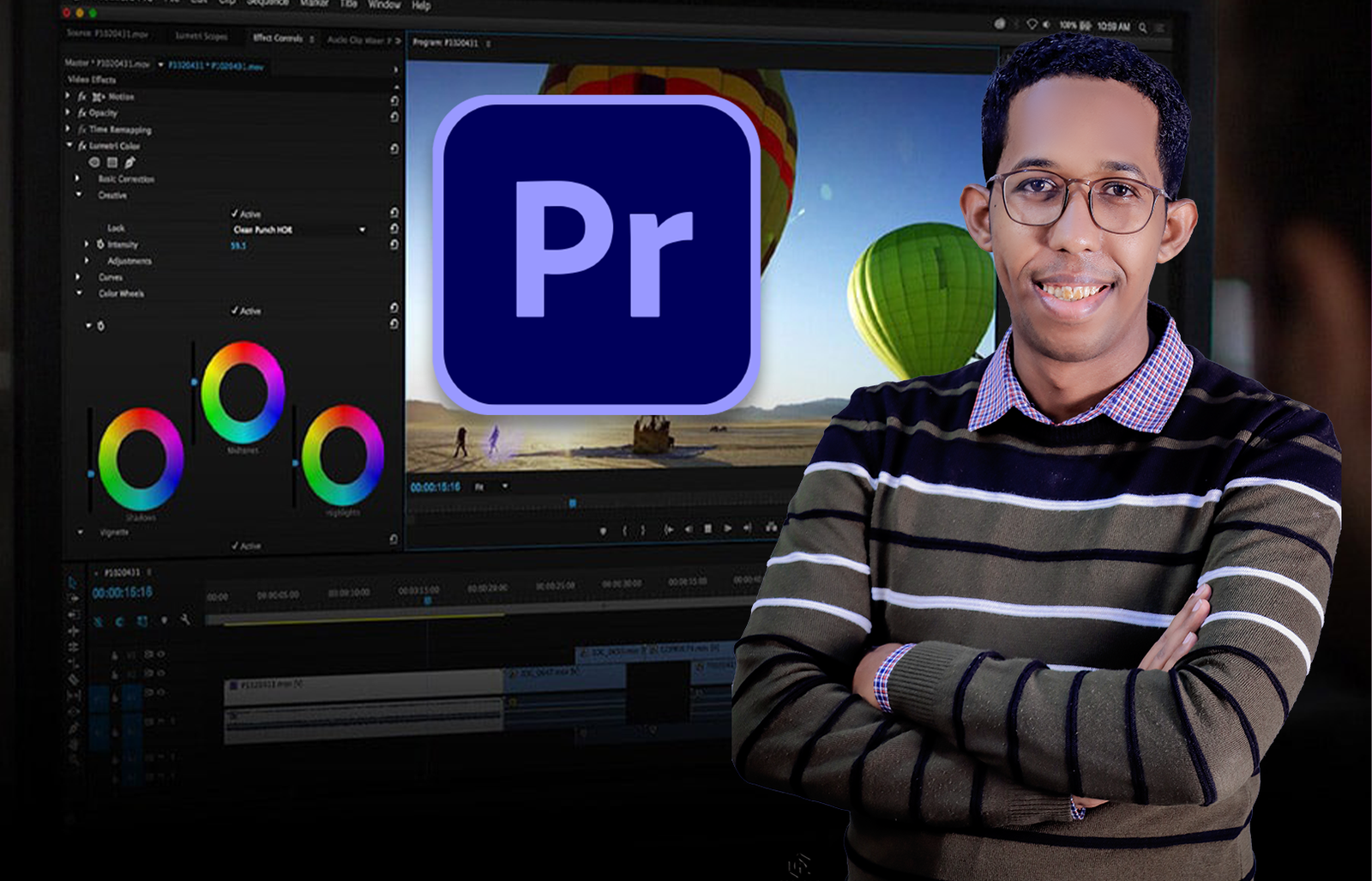This screenshot has width=1372, height=881.
Task: Click the timeline timecode 00:00:15:16
Action: click(122, 593)
